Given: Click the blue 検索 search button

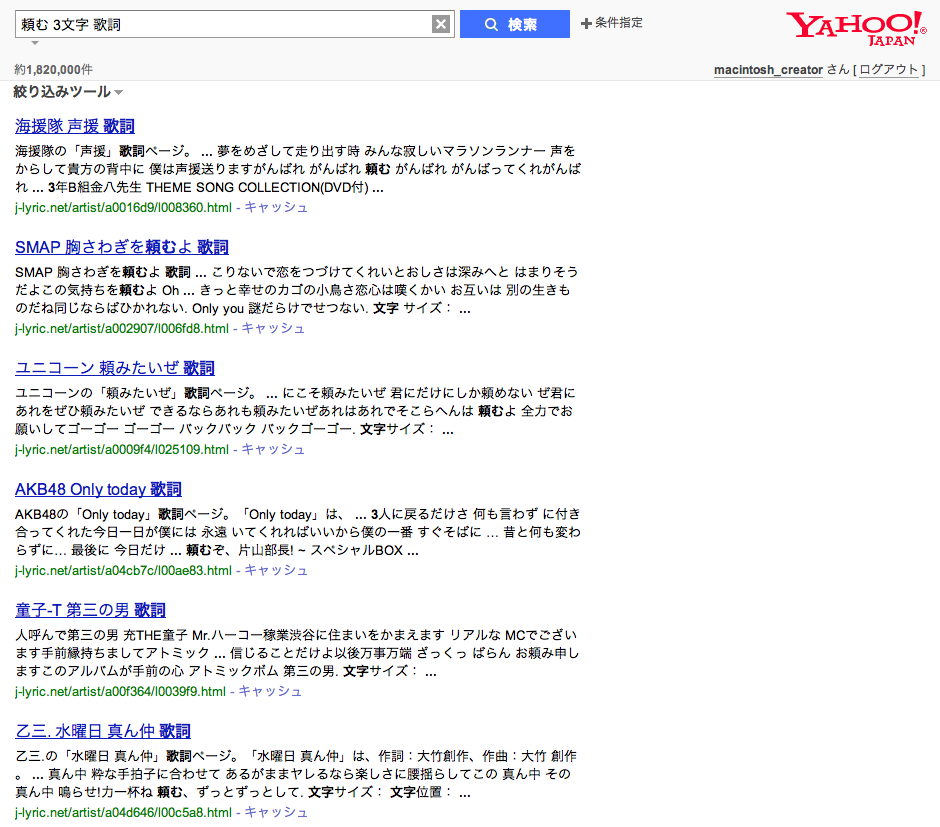Looking at the screenshot, I should coord(514,24).
